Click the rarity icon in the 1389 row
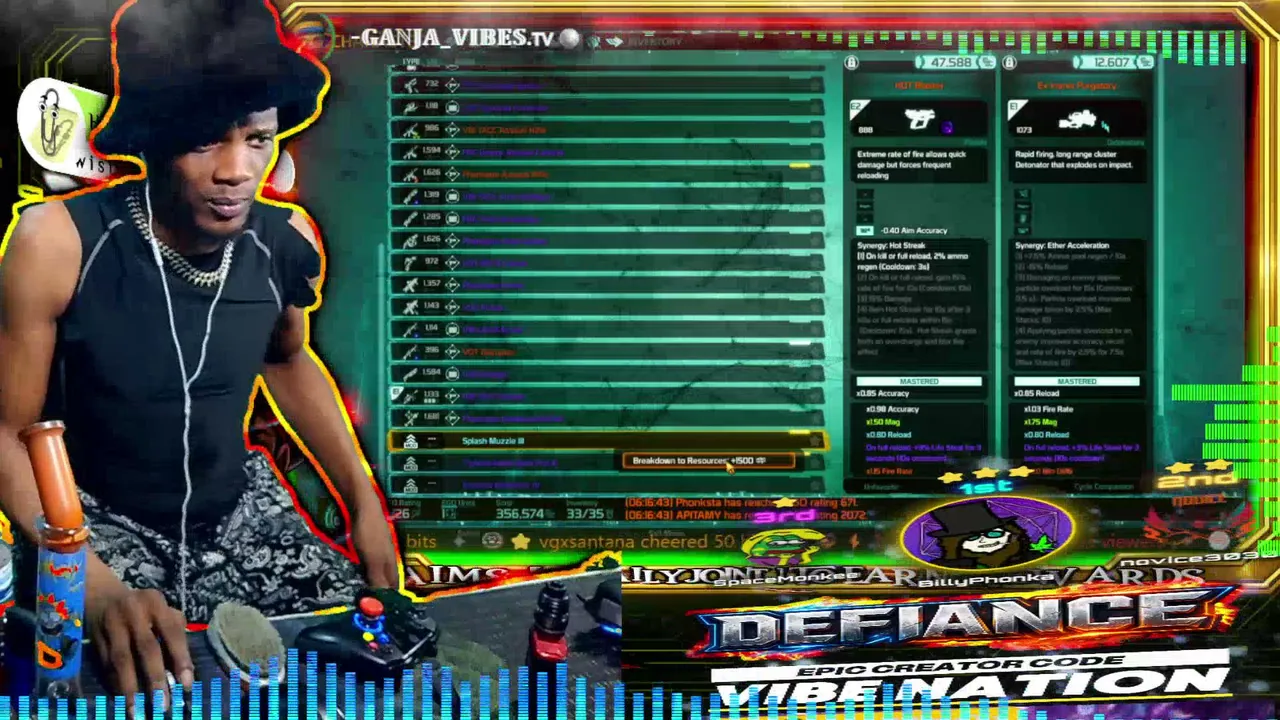The image size is (1280, 720). point(452,196)
